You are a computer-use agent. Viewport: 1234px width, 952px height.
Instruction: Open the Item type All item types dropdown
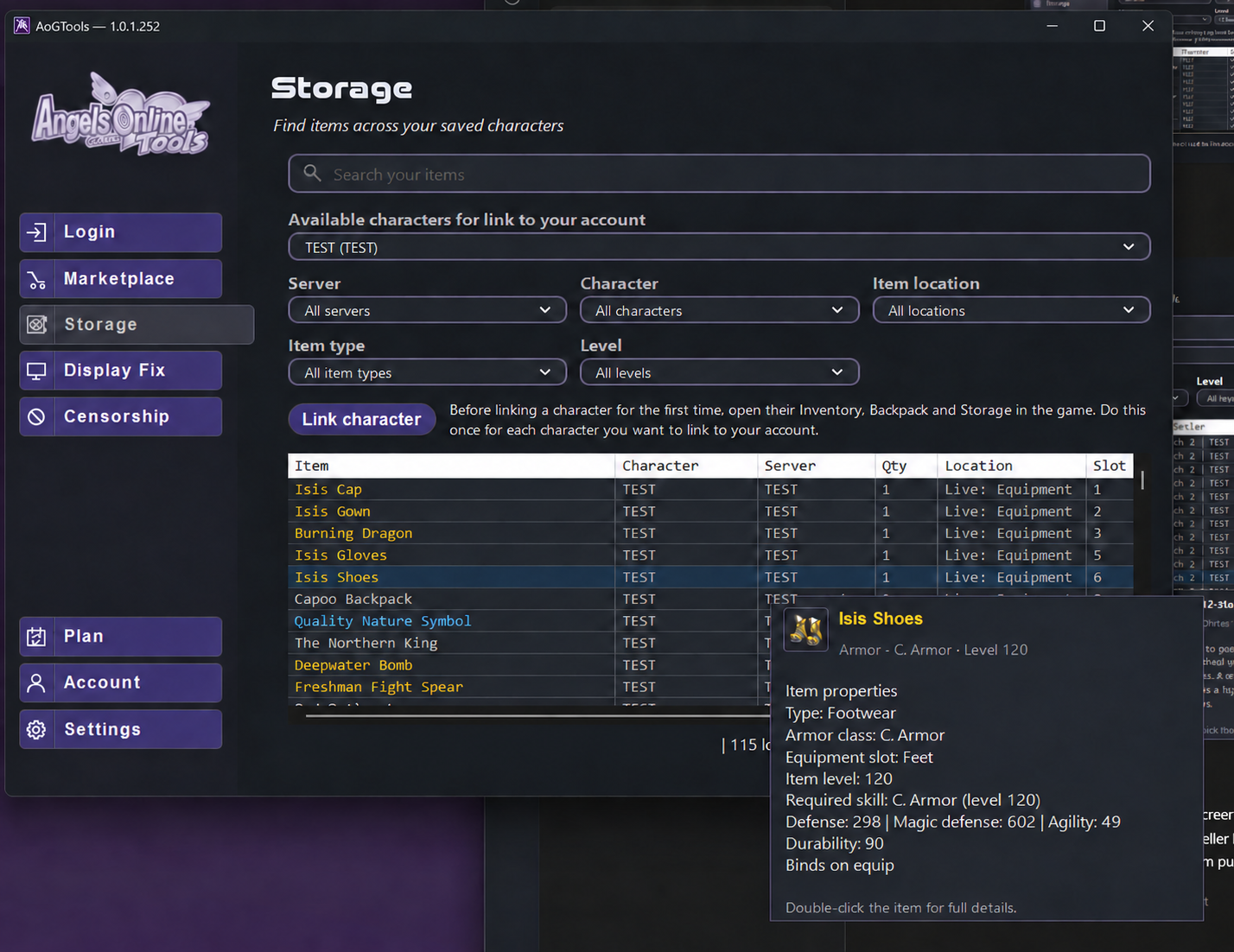[x=427, y=372]
